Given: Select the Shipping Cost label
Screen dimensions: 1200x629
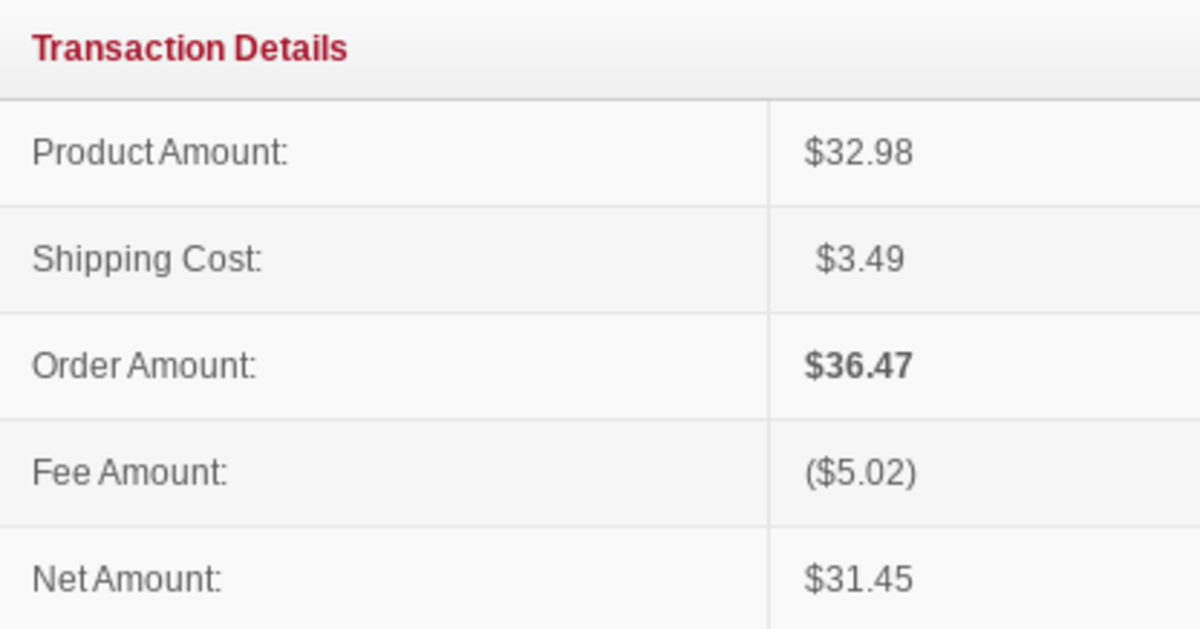Looking at the screenshot, I should 147,260.
